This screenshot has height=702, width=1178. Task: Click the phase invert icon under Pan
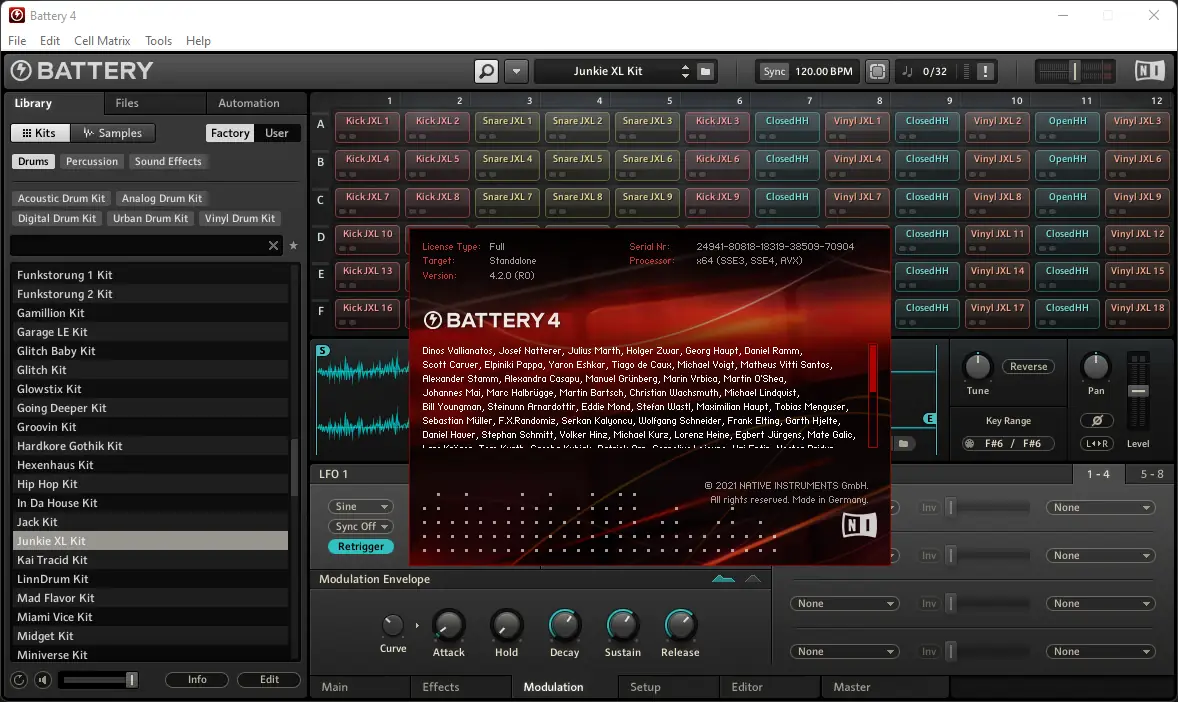pos(1097,421)
